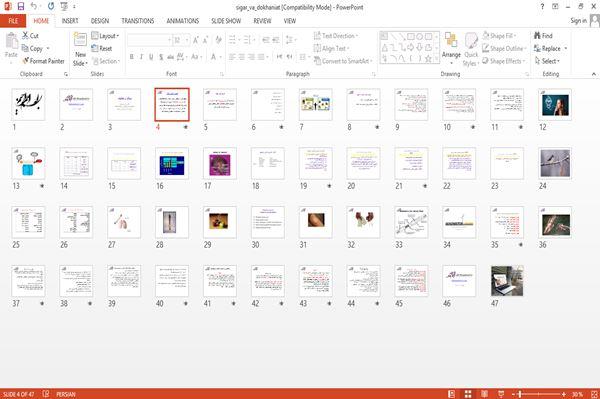Switch to the ANIMATIONS tab
The image size is (600, 399).
(183, 21)
